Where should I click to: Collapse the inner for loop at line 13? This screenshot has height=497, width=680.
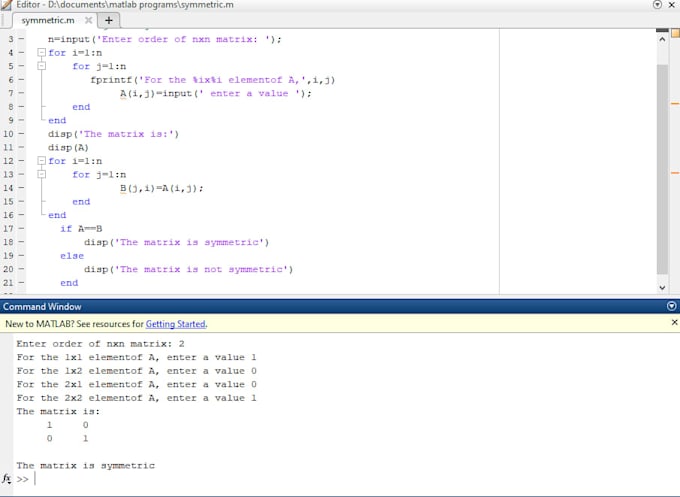[42, 174]
